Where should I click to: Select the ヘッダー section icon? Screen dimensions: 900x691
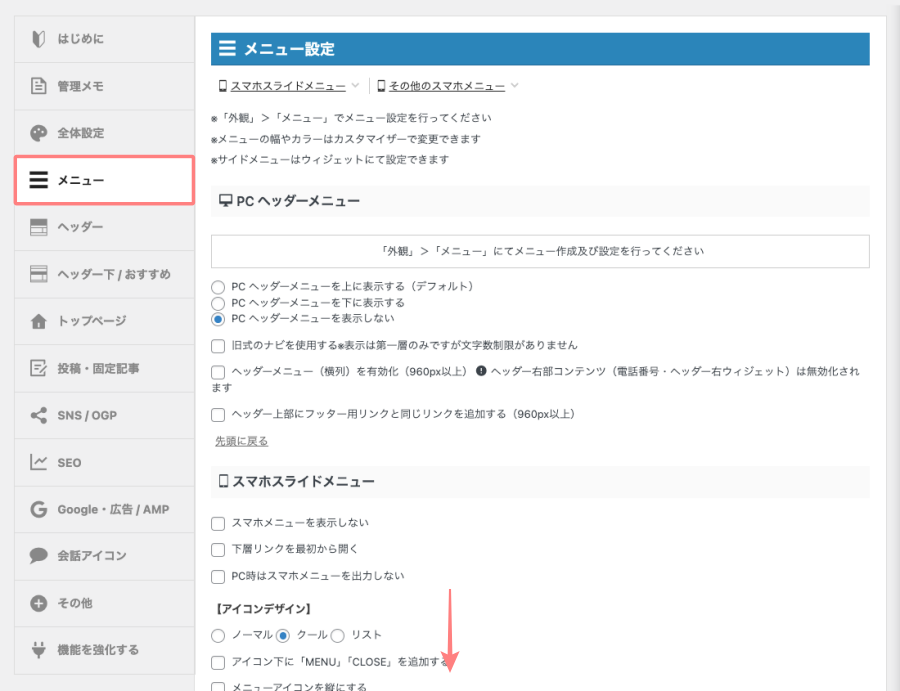(38, 227)
